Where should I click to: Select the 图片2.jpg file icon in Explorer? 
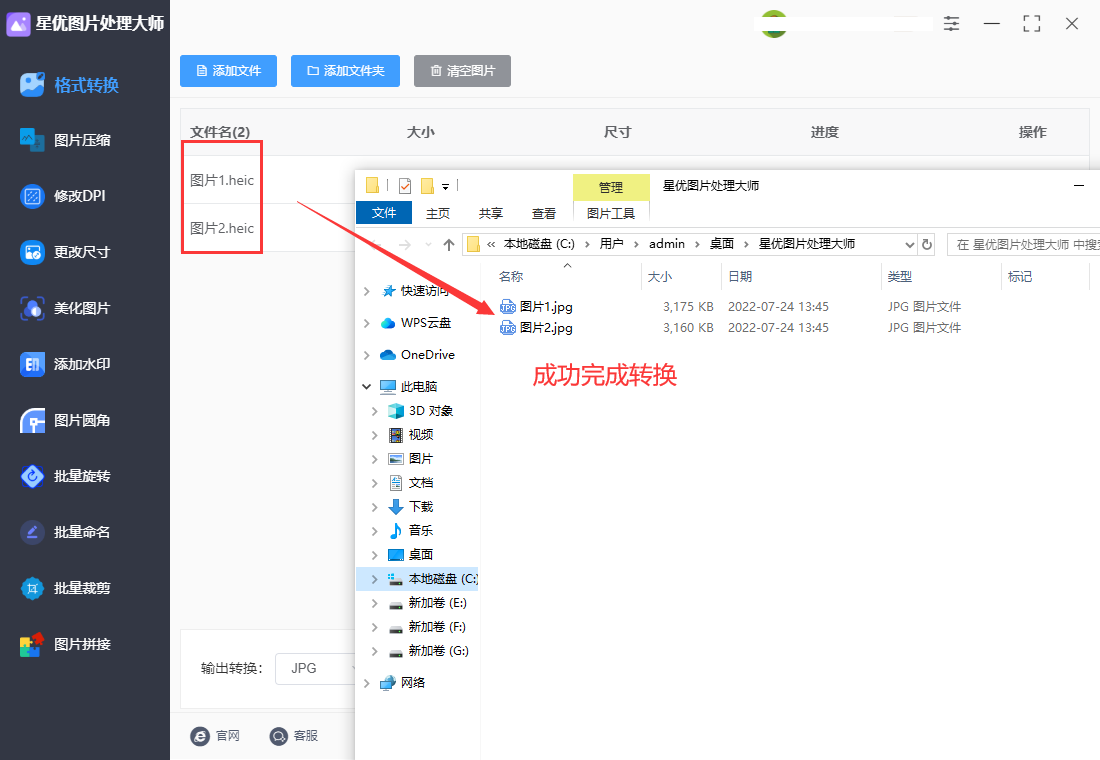pyautogui.click(x=507, y=328)
